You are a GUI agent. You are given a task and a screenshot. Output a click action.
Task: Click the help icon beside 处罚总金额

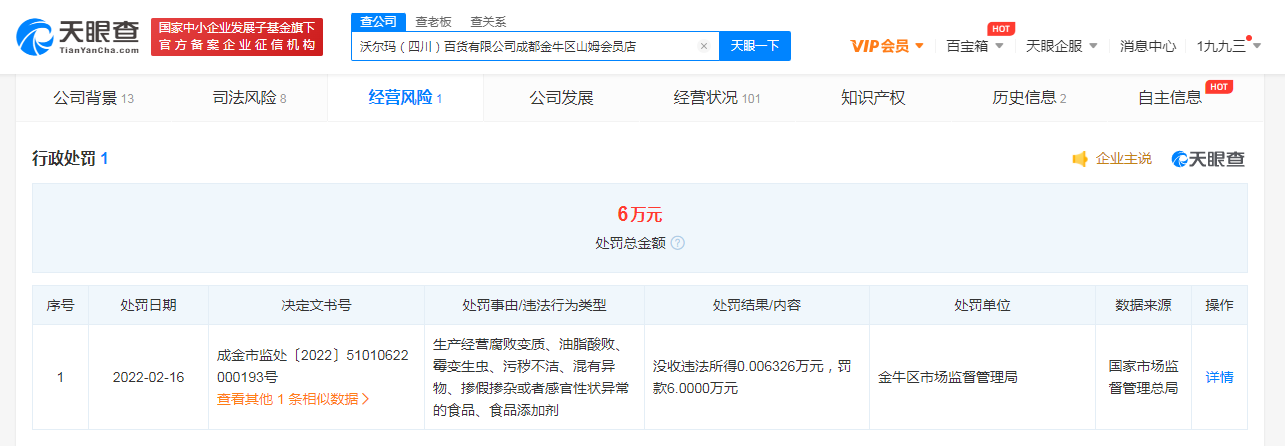click(x=677, y=243)
